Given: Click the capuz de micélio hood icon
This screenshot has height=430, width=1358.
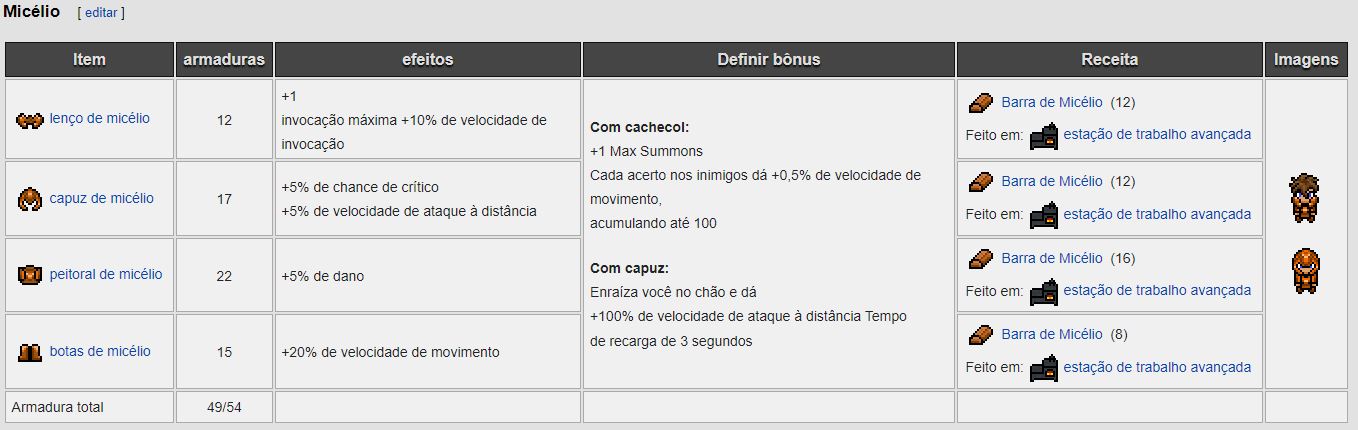Looking at the screenshot, I should [30, 199].
